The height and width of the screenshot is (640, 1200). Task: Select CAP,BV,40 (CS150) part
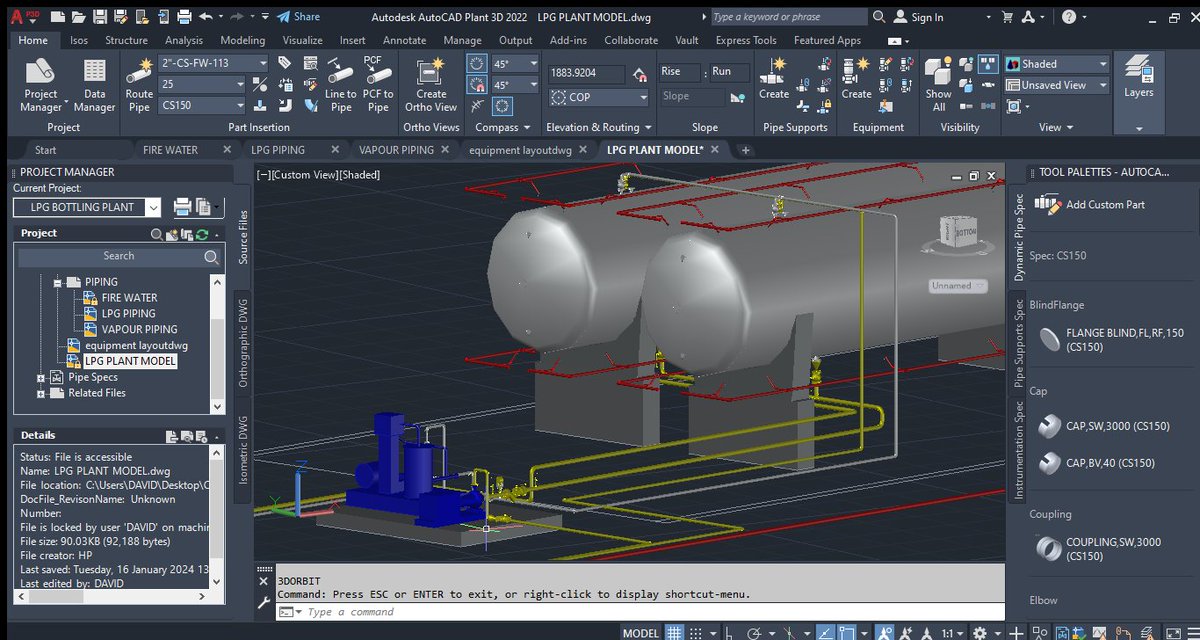tap(1095, 463)
